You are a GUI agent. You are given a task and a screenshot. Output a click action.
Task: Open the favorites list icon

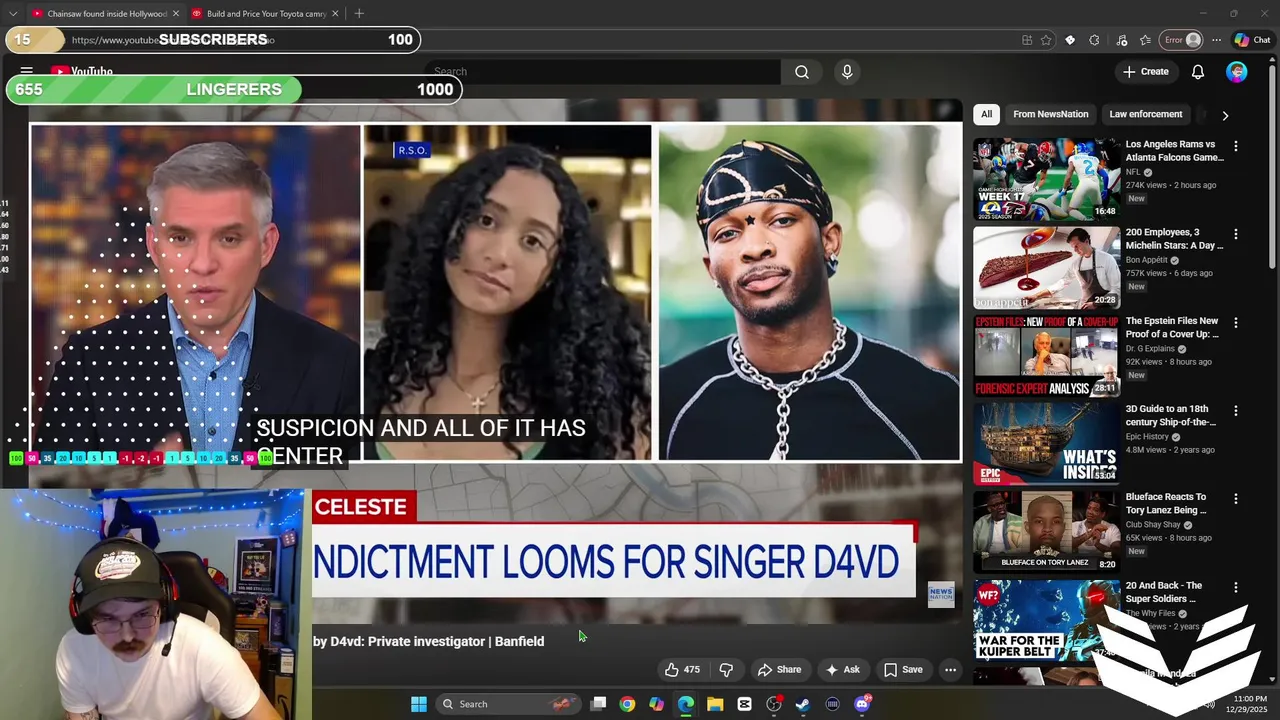coord(1145,40)
